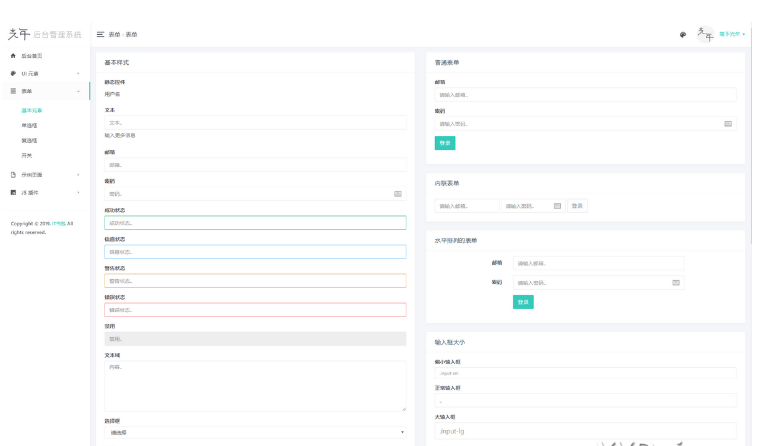Screen dimensions: 767x446
Task: Click the green 登录 button in 普通表单
Action: tap(445, 143)
